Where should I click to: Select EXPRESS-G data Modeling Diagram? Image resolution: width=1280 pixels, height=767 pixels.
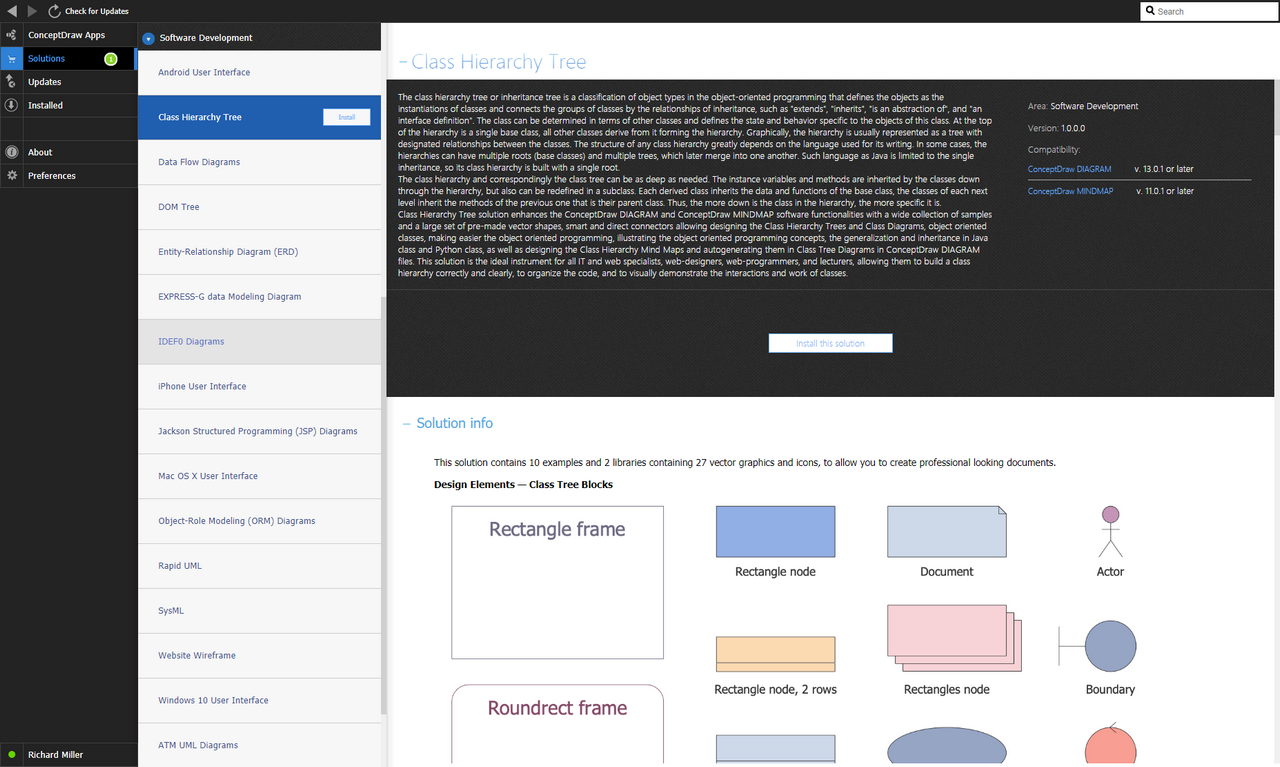(259, 297)
